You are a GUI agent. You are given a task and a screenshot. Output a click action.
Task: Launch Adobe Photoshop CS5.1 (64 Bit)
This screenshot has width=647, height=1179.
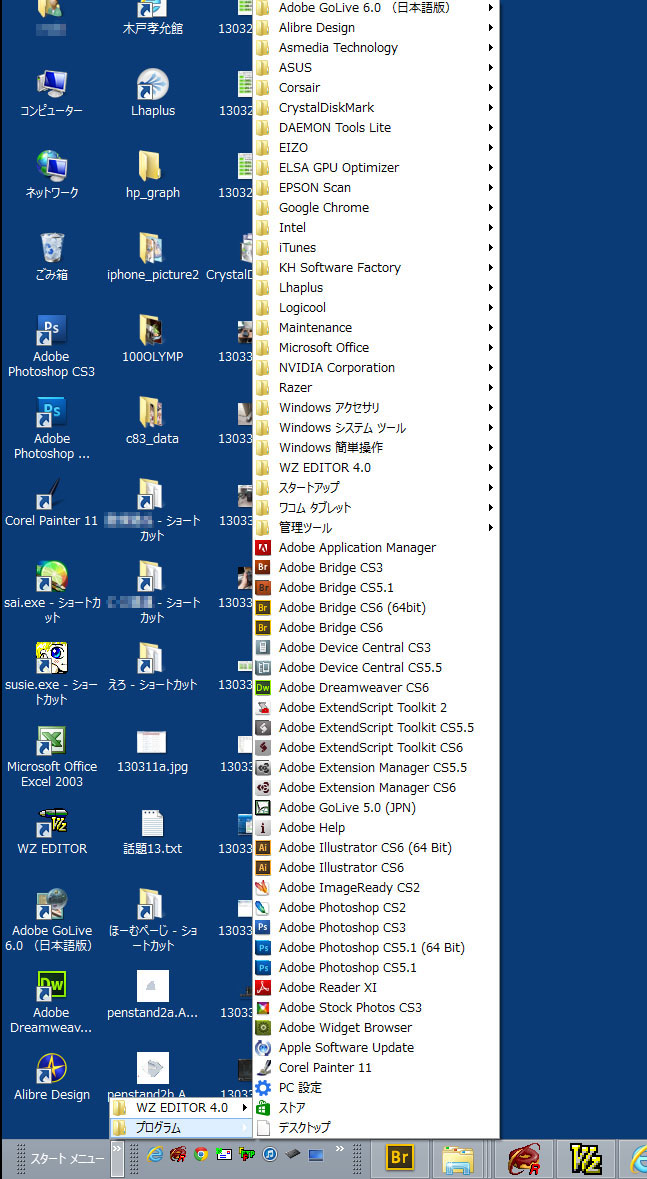376,947
